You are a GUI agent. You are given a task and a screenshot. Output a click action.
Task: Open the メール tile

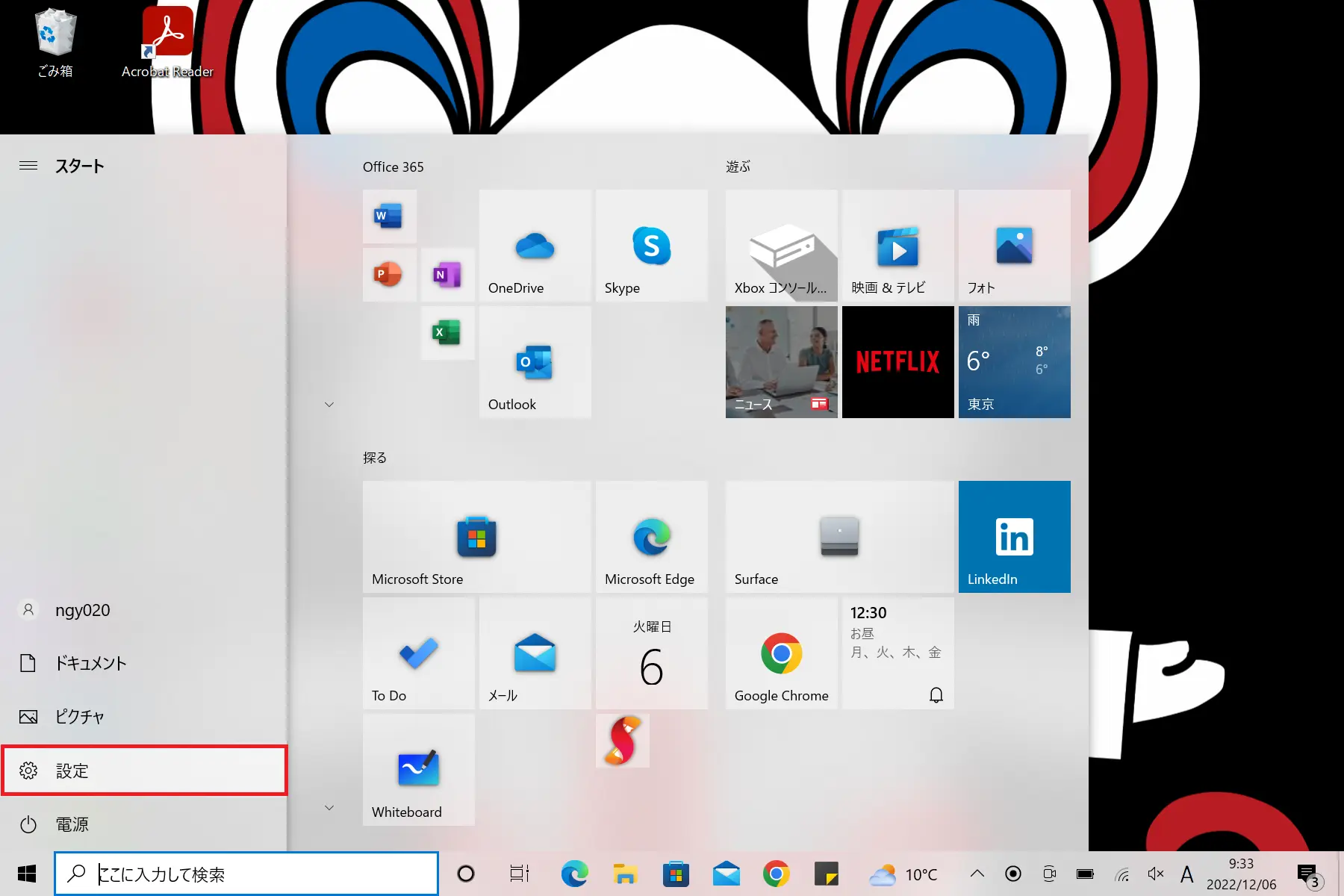pos(535,653)
